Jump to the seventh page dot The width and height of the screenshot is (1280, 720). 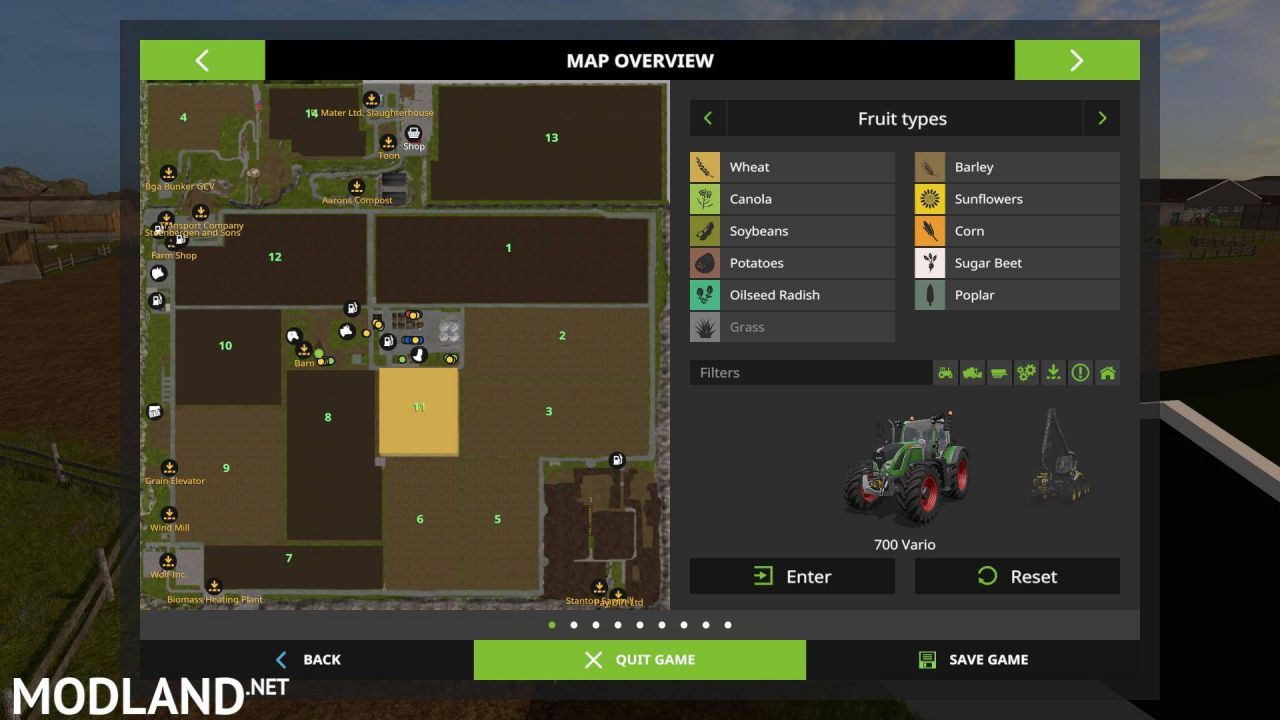684,625
